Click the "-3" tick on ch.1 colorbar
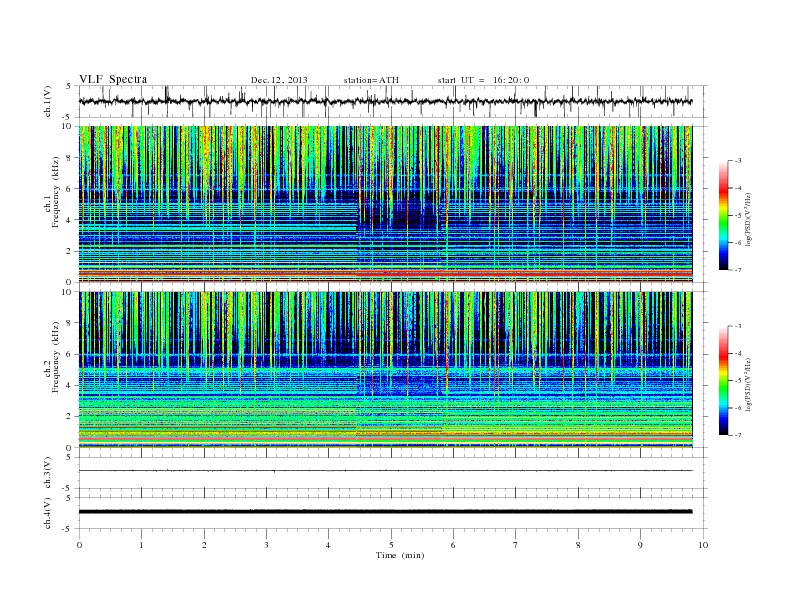Screen dimensions: 792x612 (738, 161)
